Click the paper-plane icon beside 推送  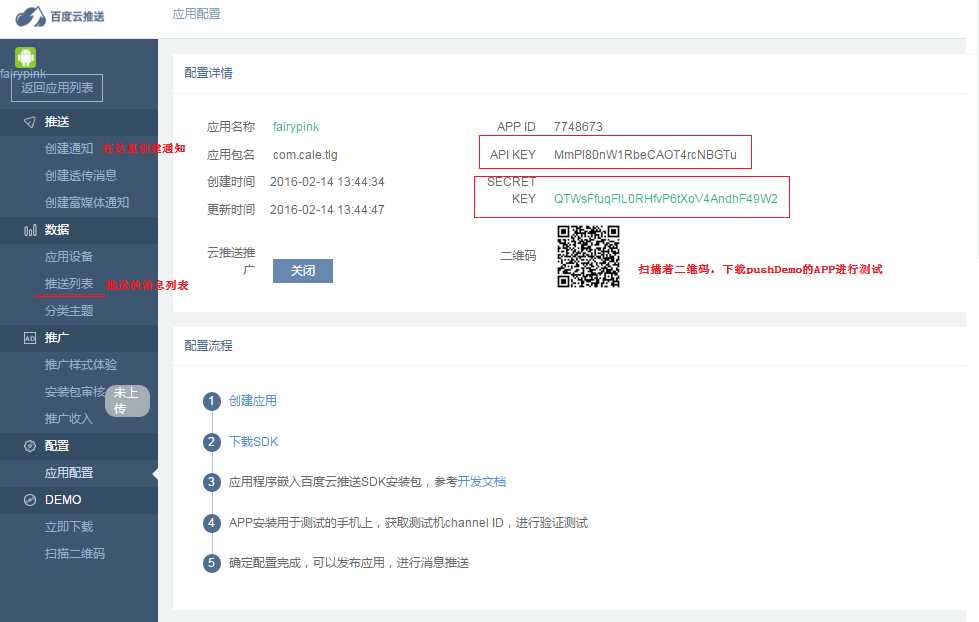tap(29, 122)
